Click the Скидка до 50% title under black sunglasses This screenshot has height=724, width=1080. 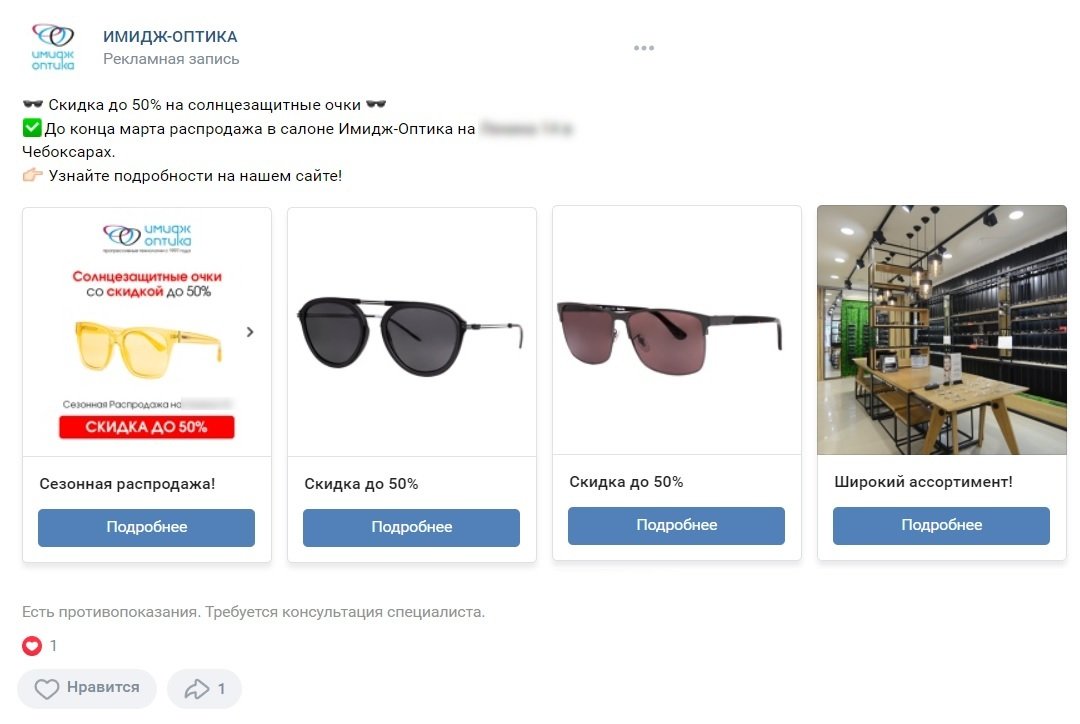click(361, 484)
